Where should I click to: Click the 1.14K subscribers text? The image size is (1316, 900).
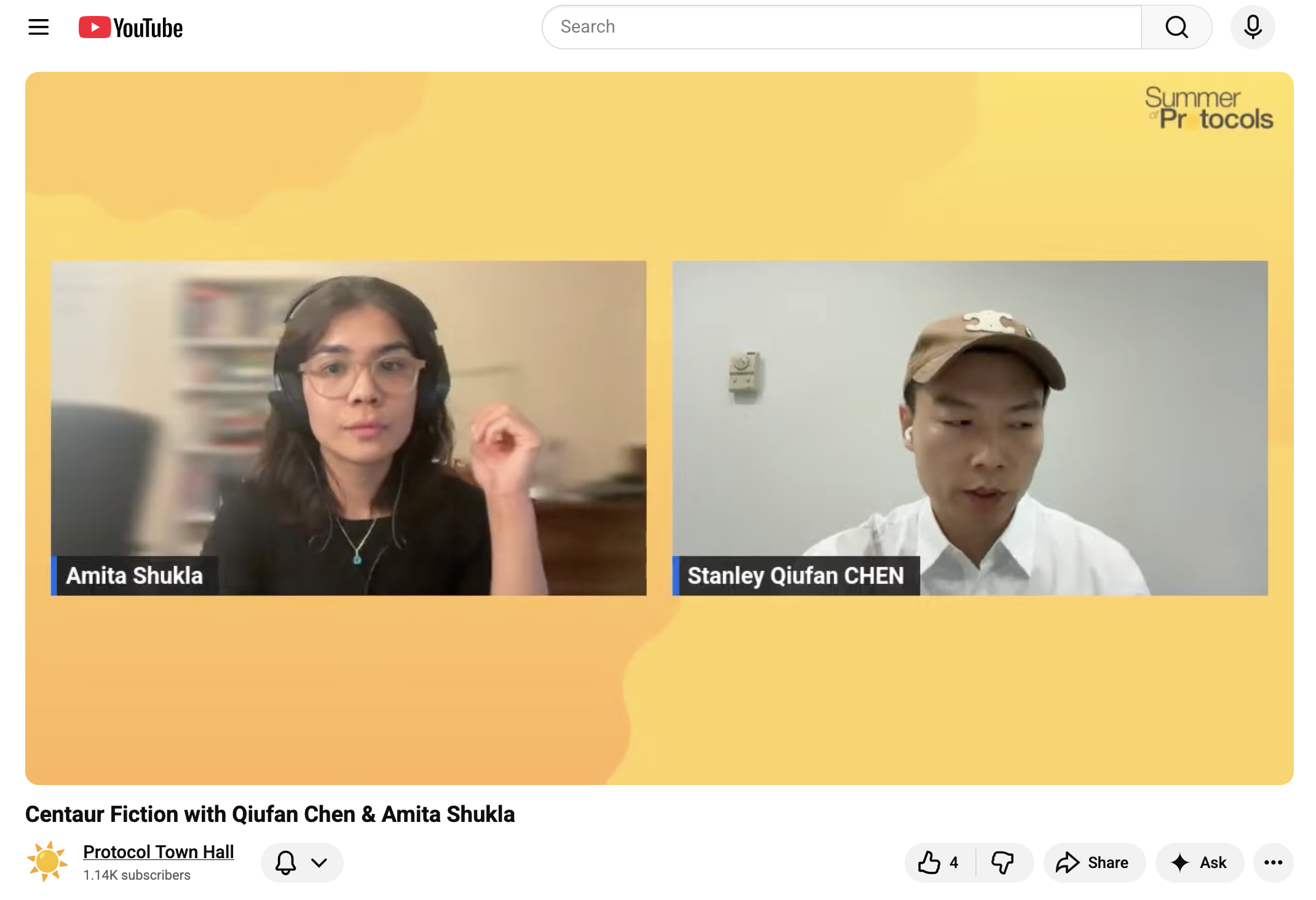[x=137, y=875]
